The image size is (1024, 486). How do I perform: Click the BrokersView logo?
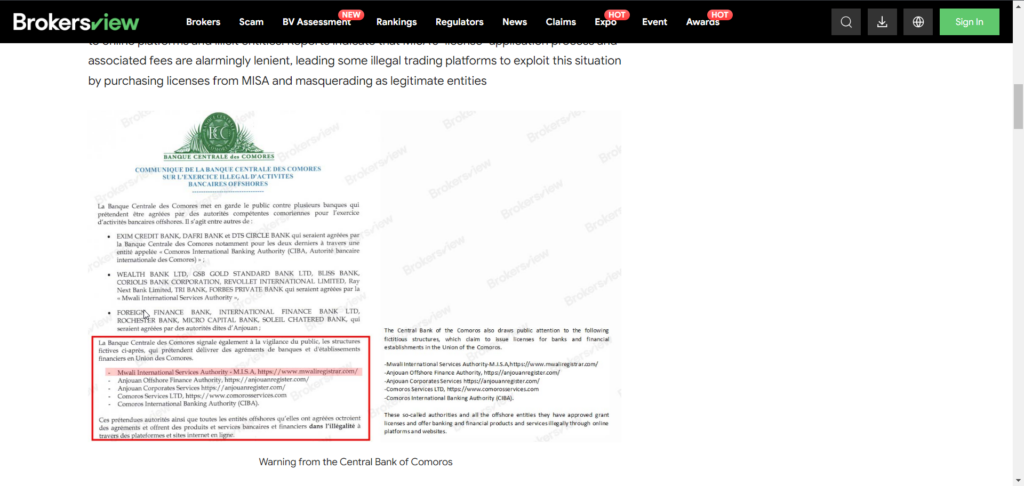click(x=76, y=22)
